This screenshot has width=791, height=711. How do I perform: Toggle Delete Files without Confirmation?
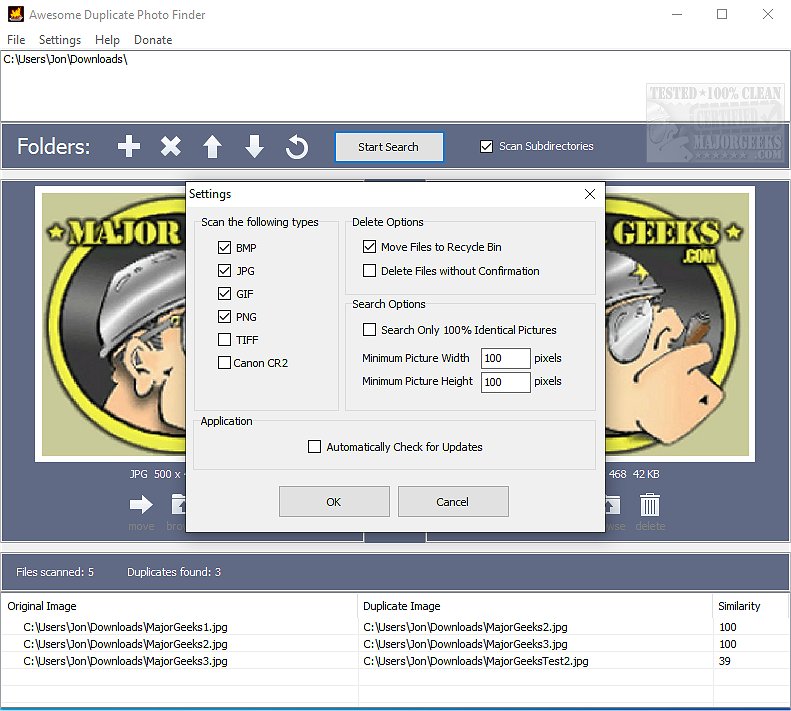point(370,271)
